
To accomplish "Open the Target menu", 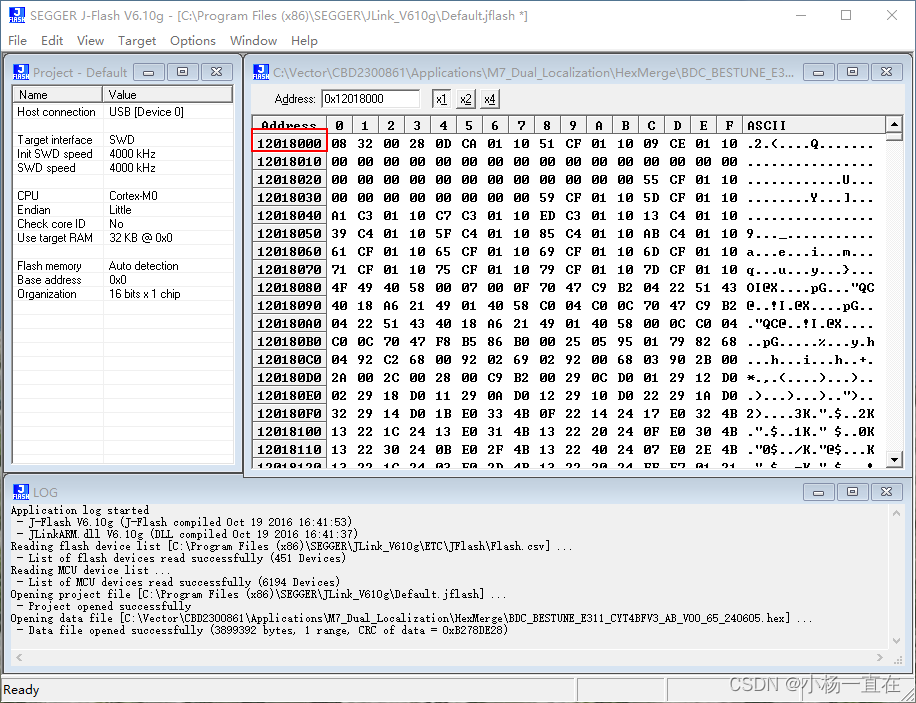I will click(x=137, y=41).
